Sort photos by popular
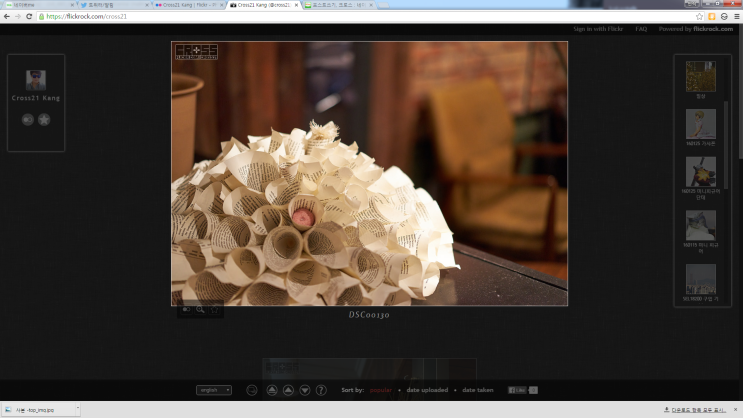Viewport: 743px width, 418px height. point(381,390)
